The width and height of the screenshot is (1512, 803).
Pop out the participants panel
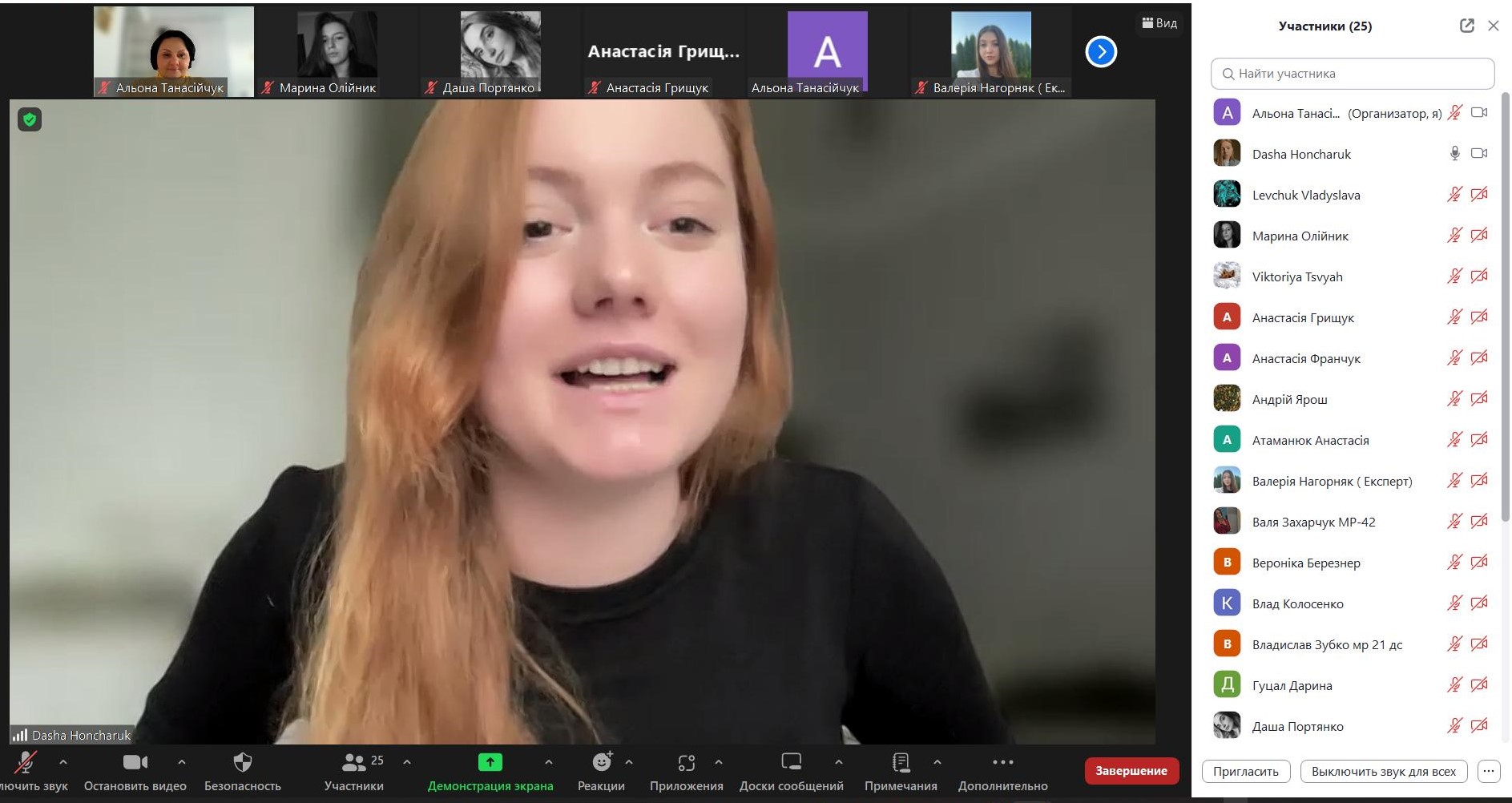[x=1466, y=26]
